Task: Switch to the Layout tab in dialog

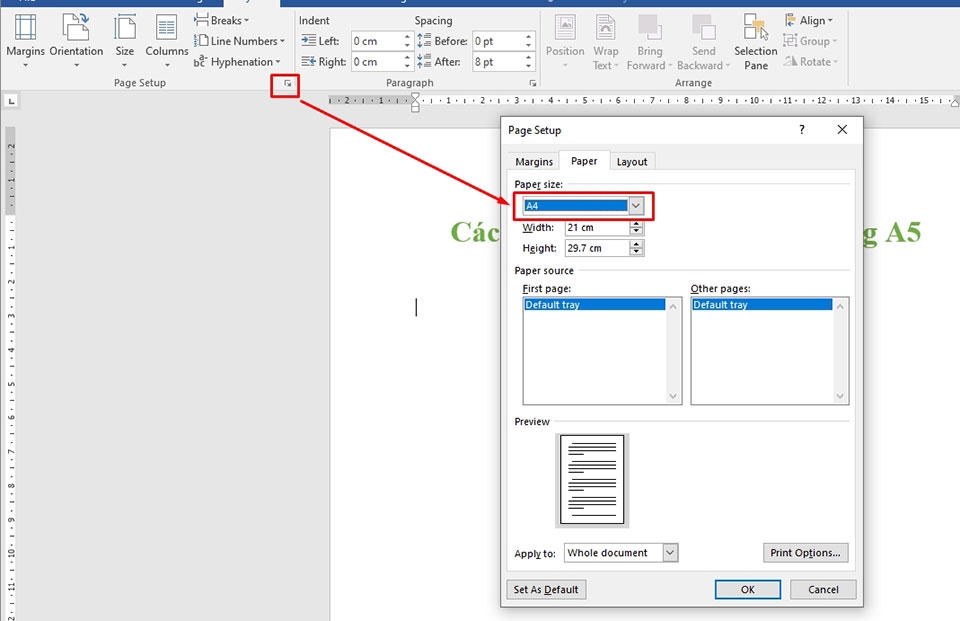Action: tap(631, 162)
